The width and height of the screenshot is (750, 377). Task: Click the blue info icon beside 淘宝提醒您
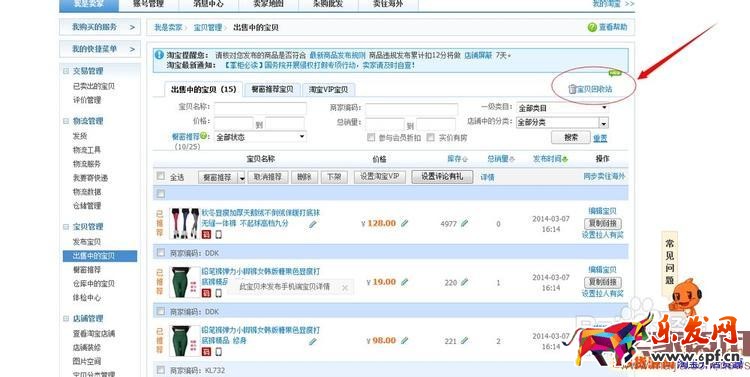pos(160,55)
